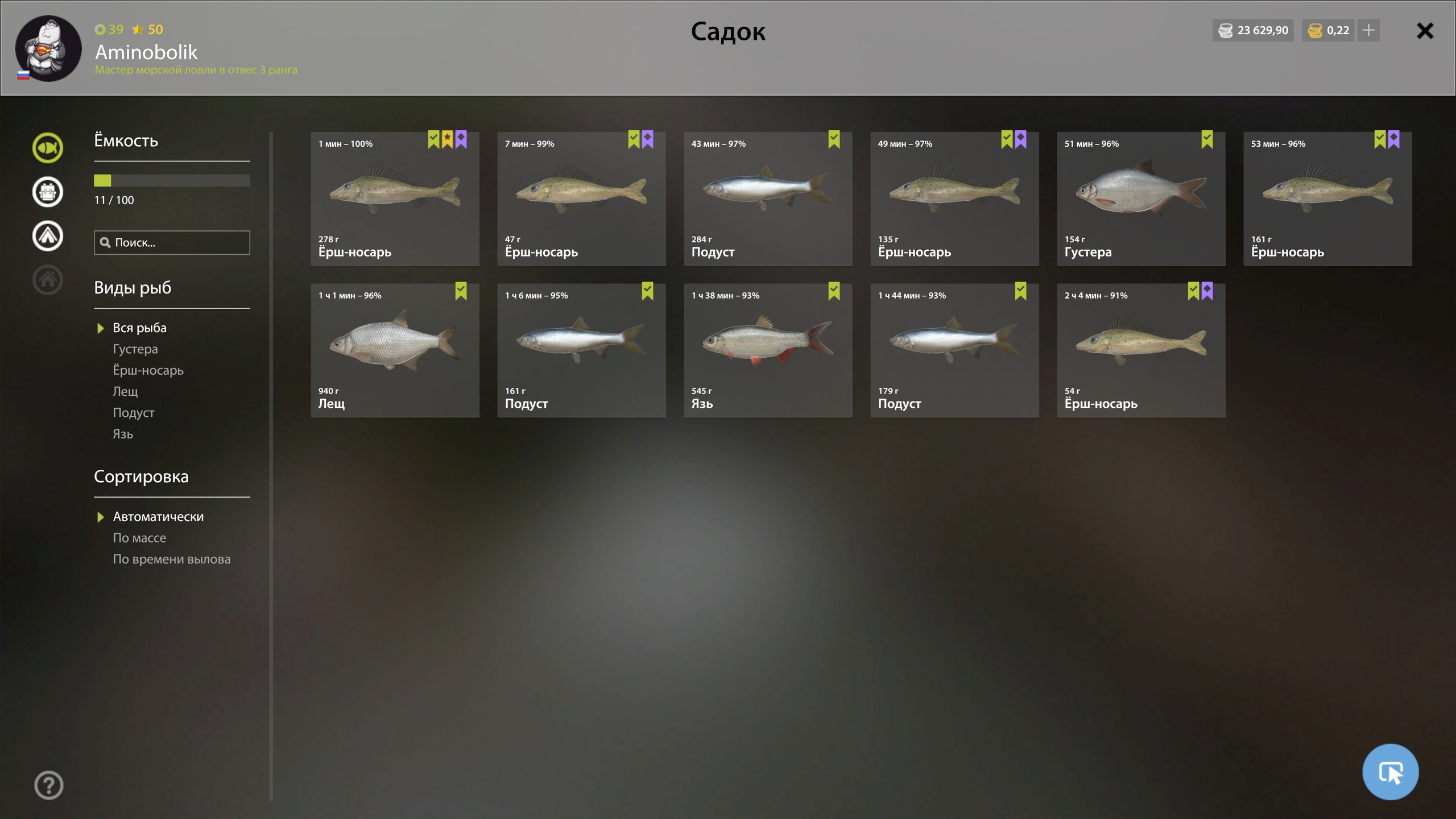Open the help question mark icon

[49, 785]
